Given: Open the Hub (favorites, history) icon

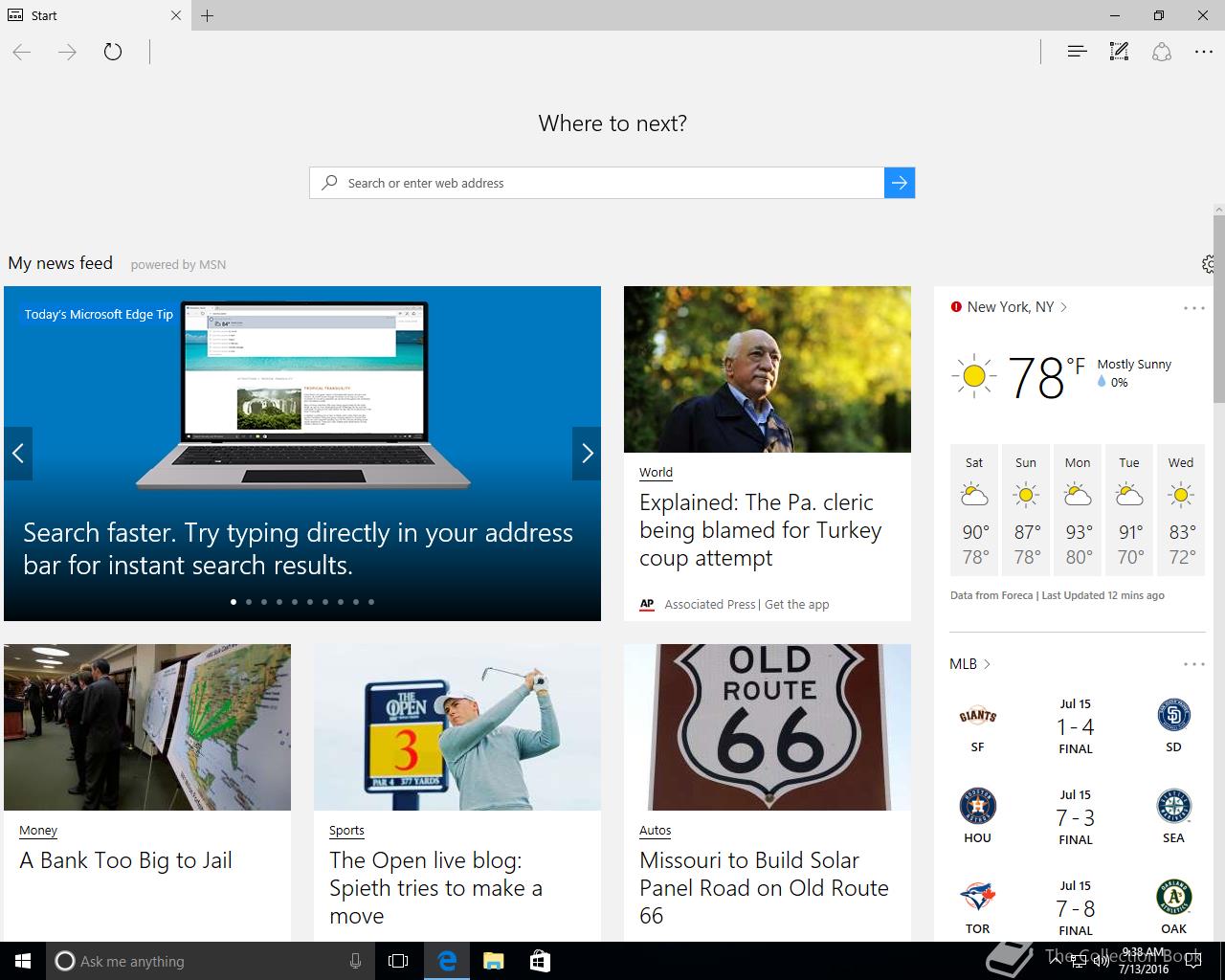Looking at the screenshot, I should (x=1077, y=52).
